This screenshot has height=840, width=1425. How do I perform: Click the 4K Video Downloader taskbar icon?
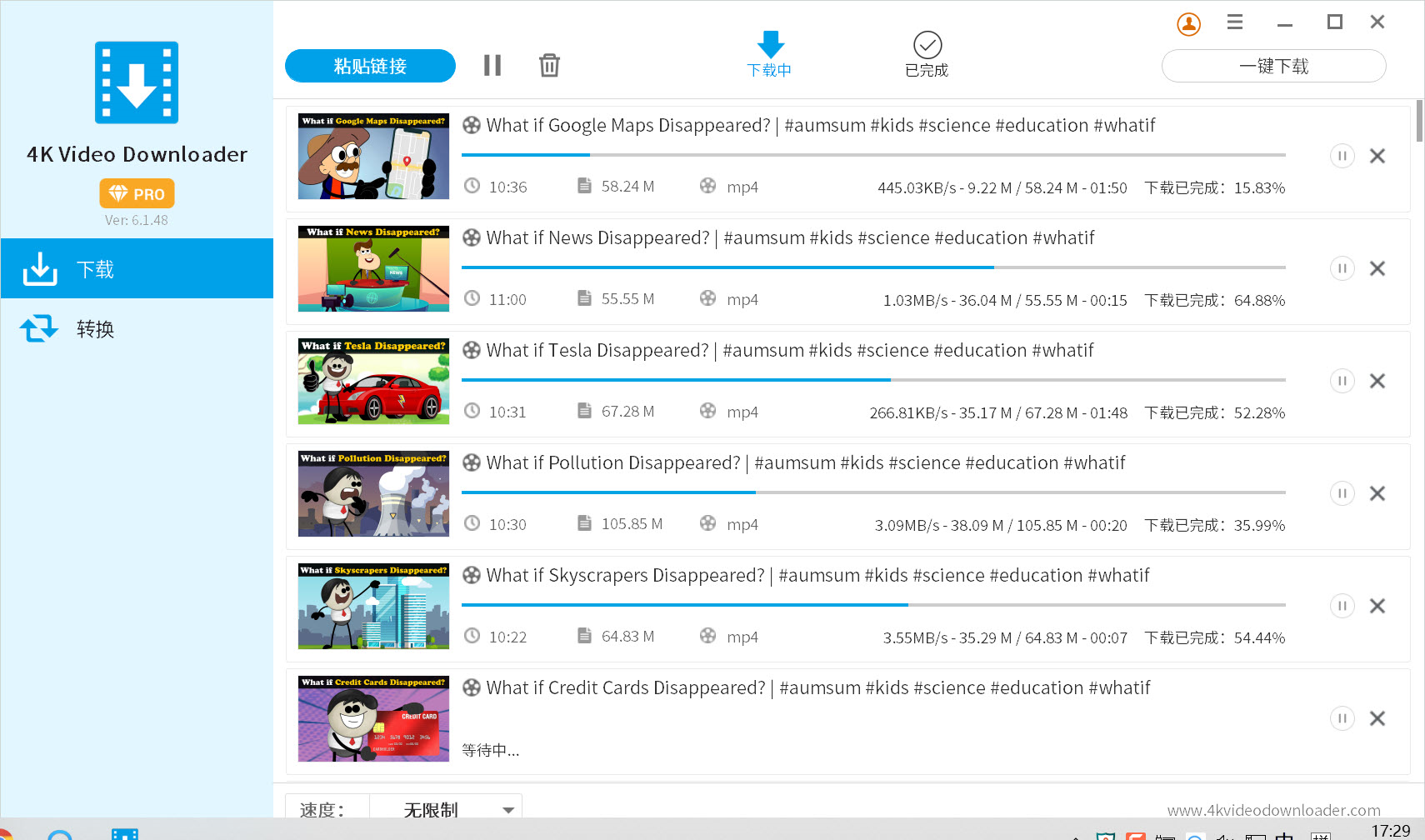click(x=125, y=833)
